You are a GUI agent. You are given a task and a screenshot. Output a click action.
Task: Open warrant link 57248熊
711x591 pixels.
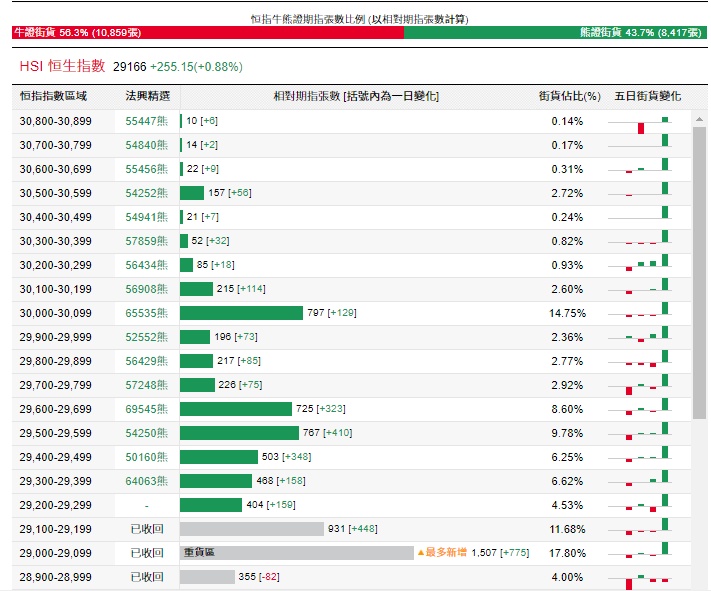coord(146,385)
